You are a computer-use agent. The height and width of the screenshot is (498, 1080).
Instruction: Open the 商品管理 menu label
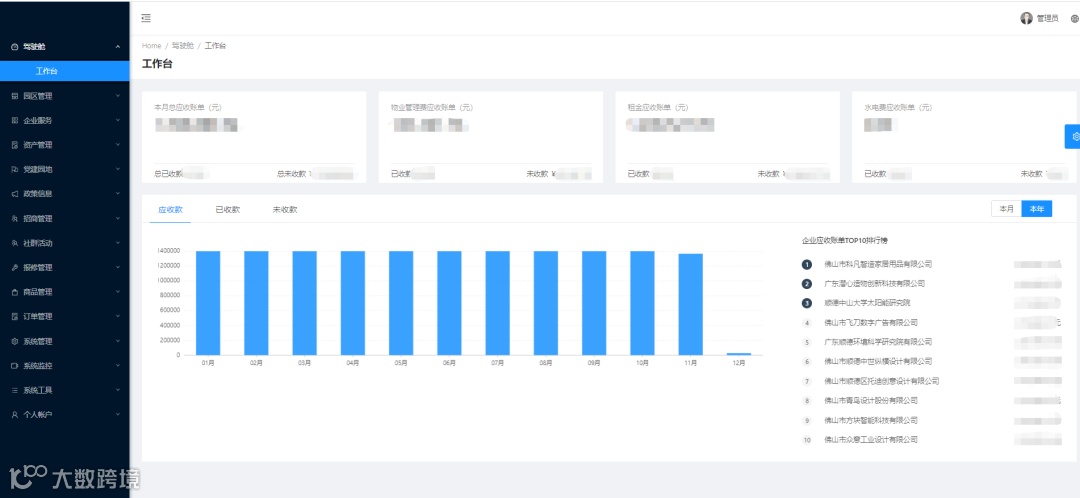pyautogui.click(x=38, y=292)
